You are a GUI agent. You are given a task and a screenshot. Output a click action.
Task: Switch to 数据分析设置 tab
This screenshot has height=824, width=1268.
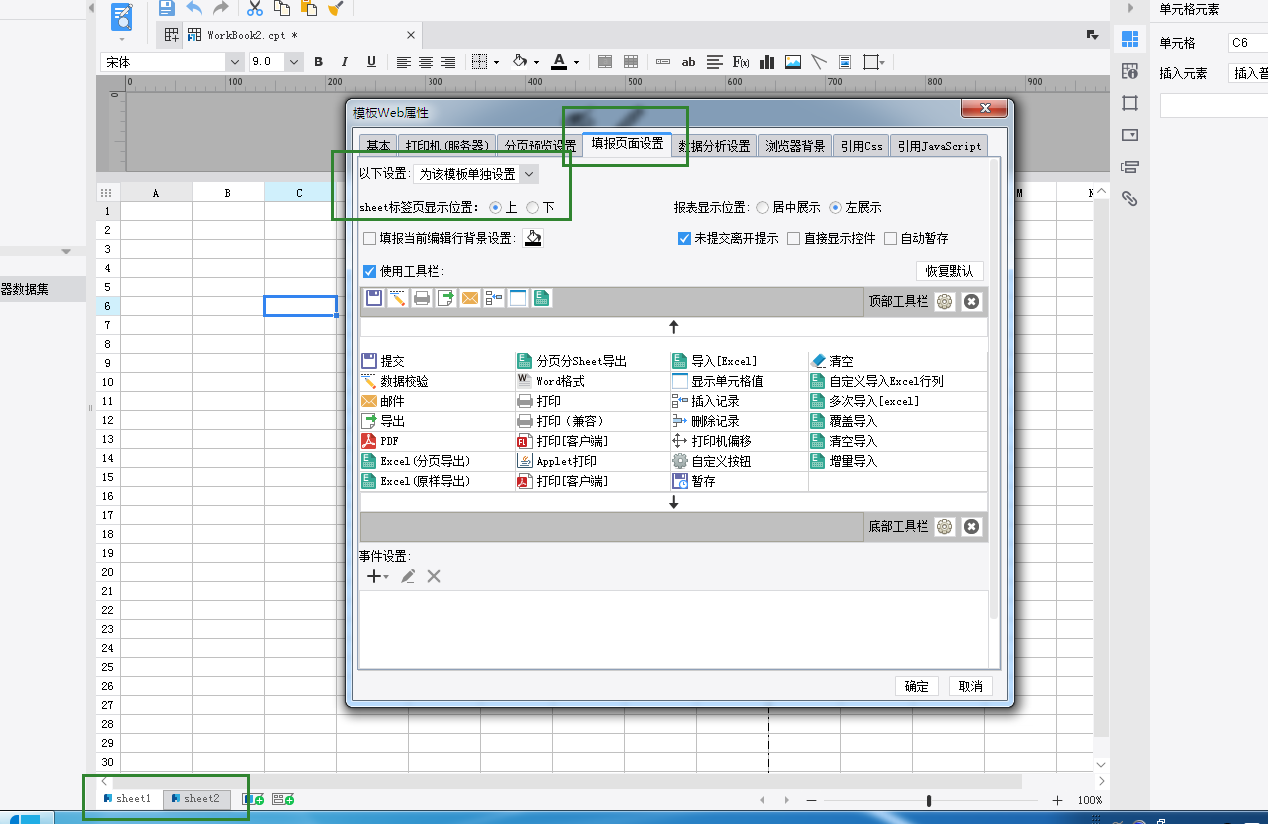click(x=714, y=145)
